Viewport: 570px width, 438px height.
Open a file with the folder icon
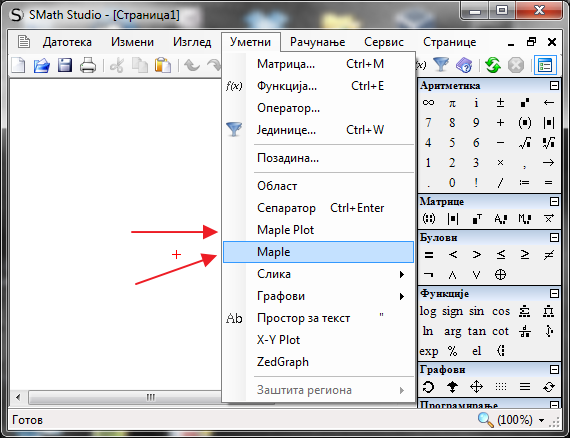[41, 65]
